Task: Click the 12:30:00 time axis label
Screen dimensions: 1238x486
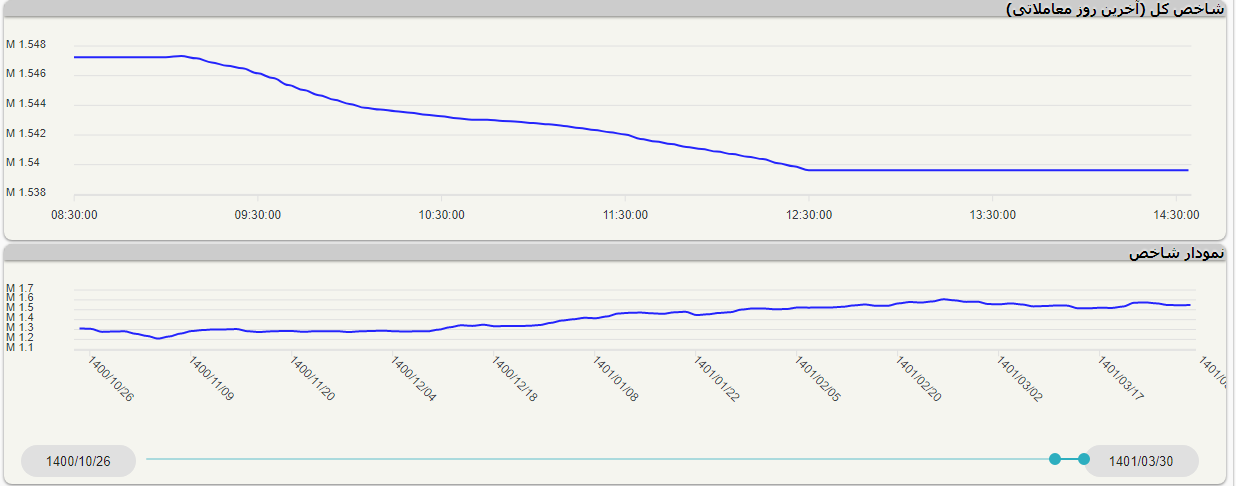Action: tap(809, 214)
